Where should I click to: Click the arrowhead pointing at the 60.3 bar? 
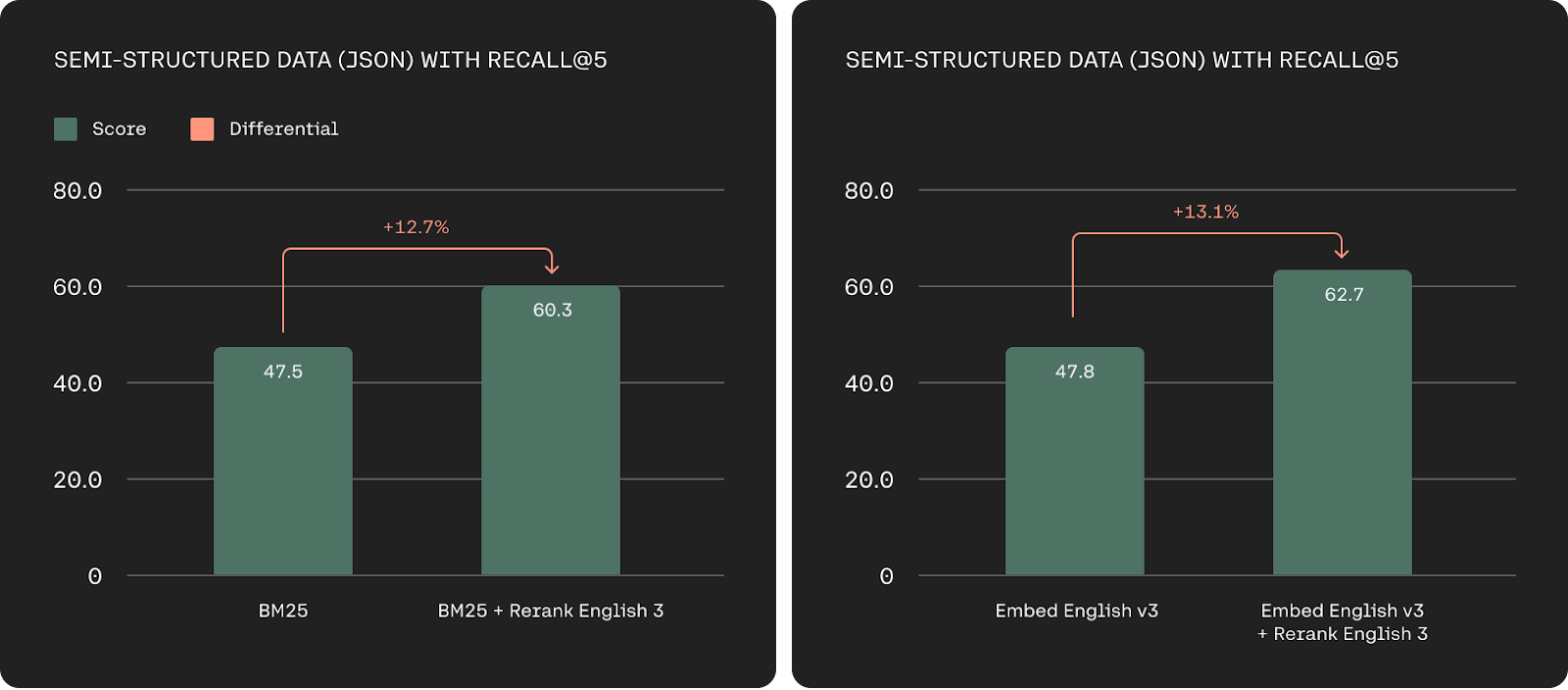(x=552, y=267)
